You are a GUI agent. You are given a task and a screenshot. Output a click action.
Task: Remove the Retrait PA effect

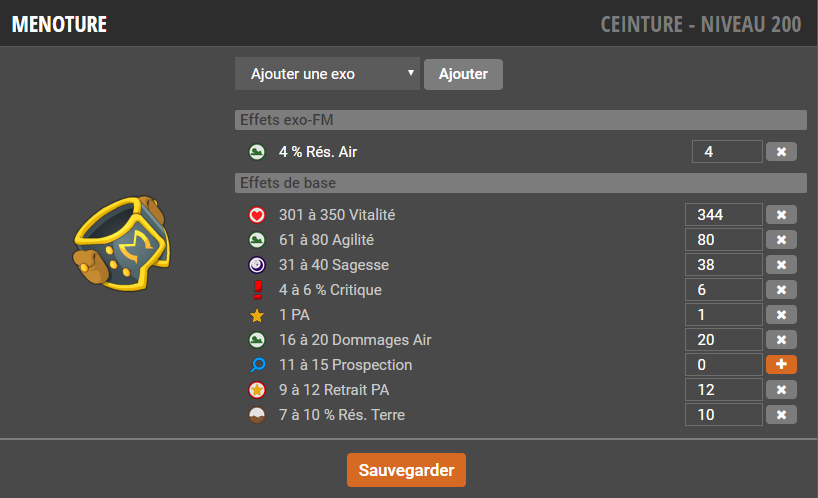781,390
